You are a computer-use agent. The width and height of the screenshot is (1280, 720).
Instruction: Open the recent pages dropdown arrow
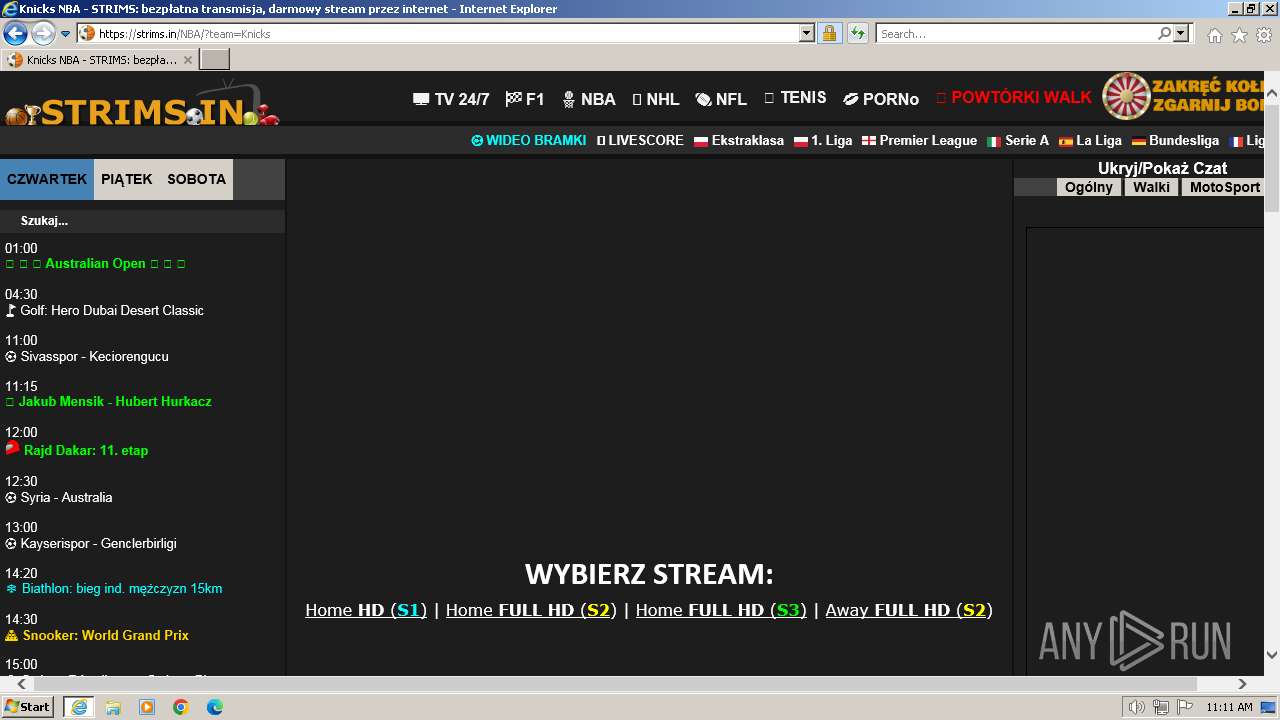point(66,34)
